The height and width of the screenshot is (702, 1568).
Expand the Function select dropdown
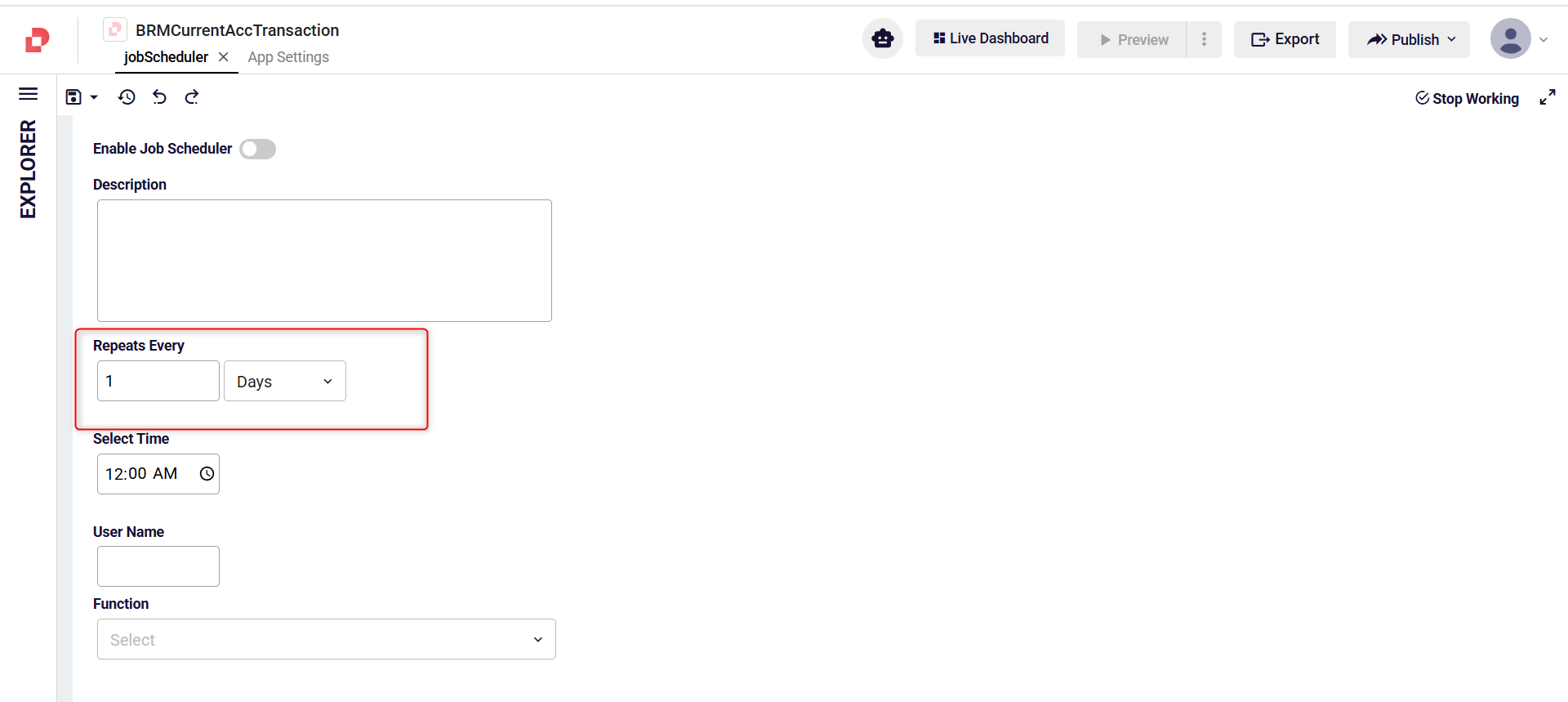click(x=326, y=639)
